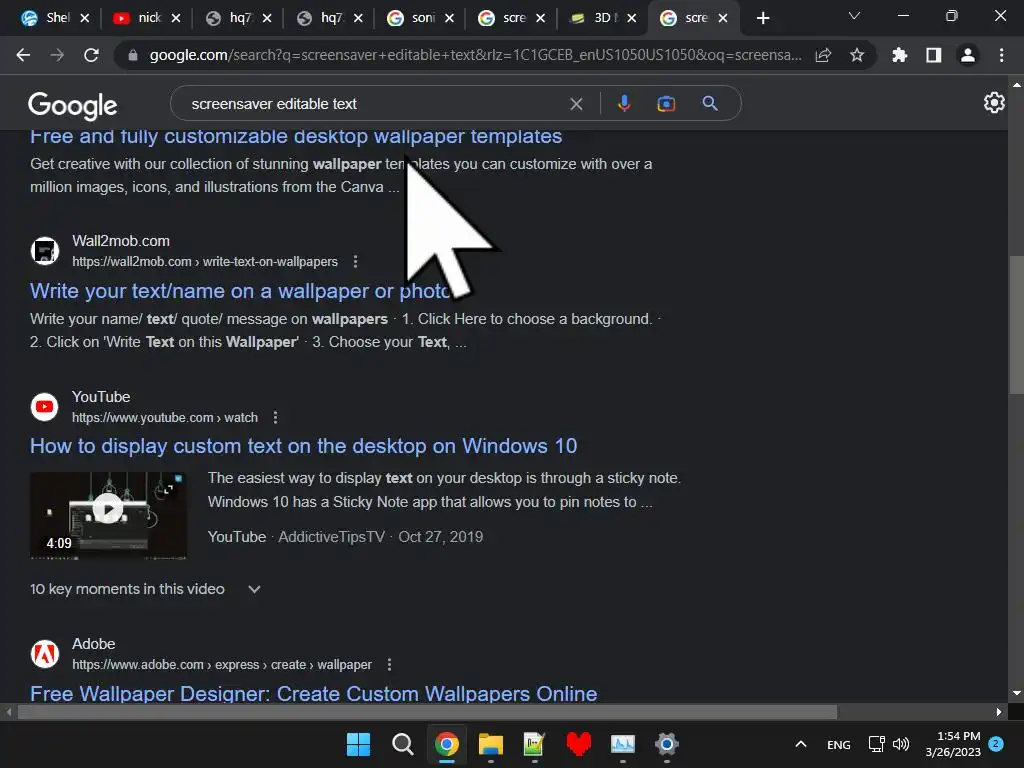Close the nick YouTube tab

pos(176,18)
